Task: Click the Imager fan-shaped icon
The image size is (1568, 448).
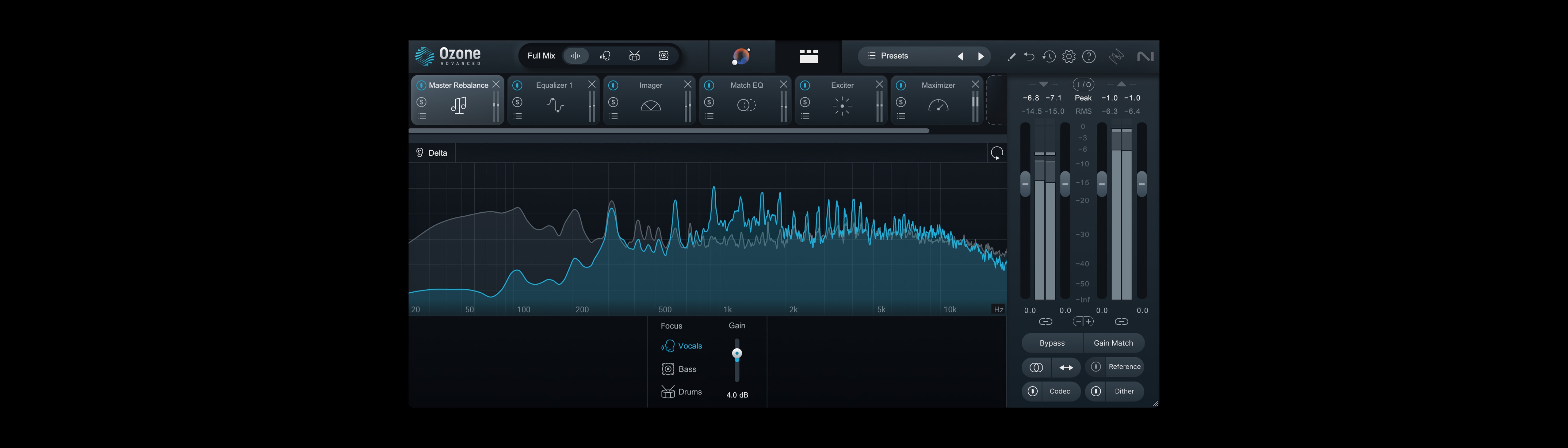Action: click(x=650, y=106)
